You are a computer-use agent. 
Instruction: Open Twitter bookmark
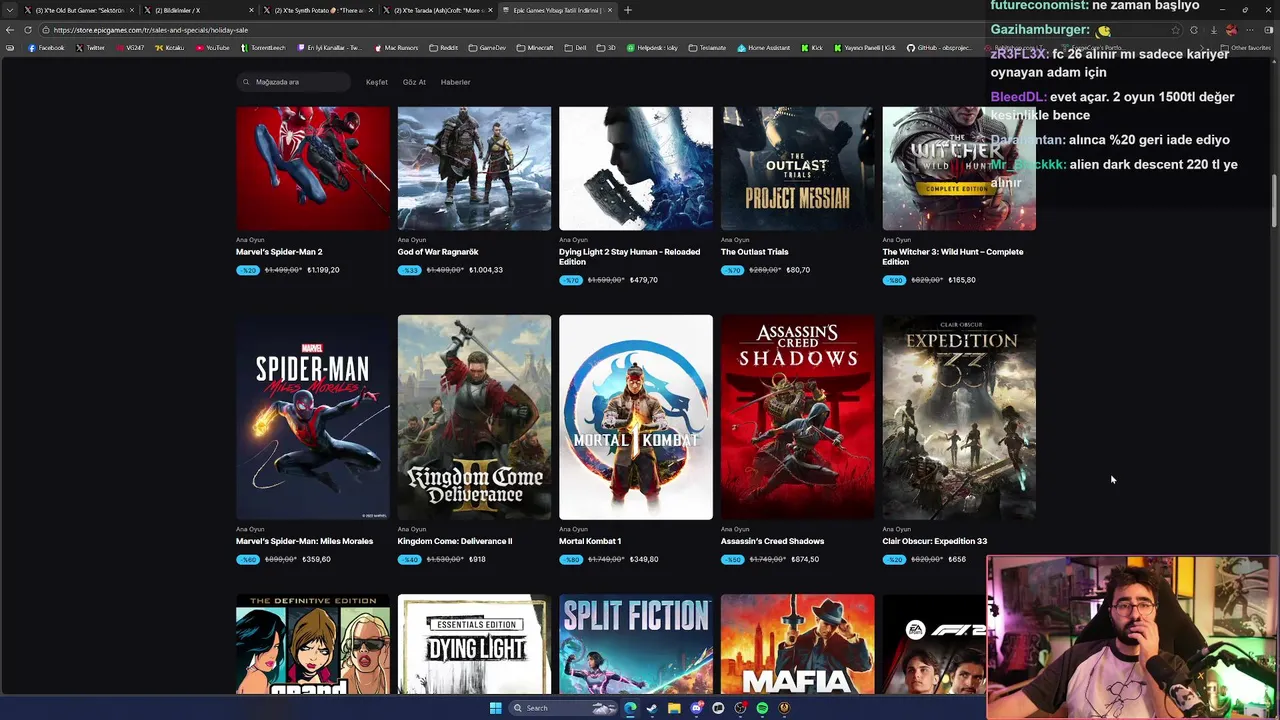pyautogui.click(x=90, y=48)
